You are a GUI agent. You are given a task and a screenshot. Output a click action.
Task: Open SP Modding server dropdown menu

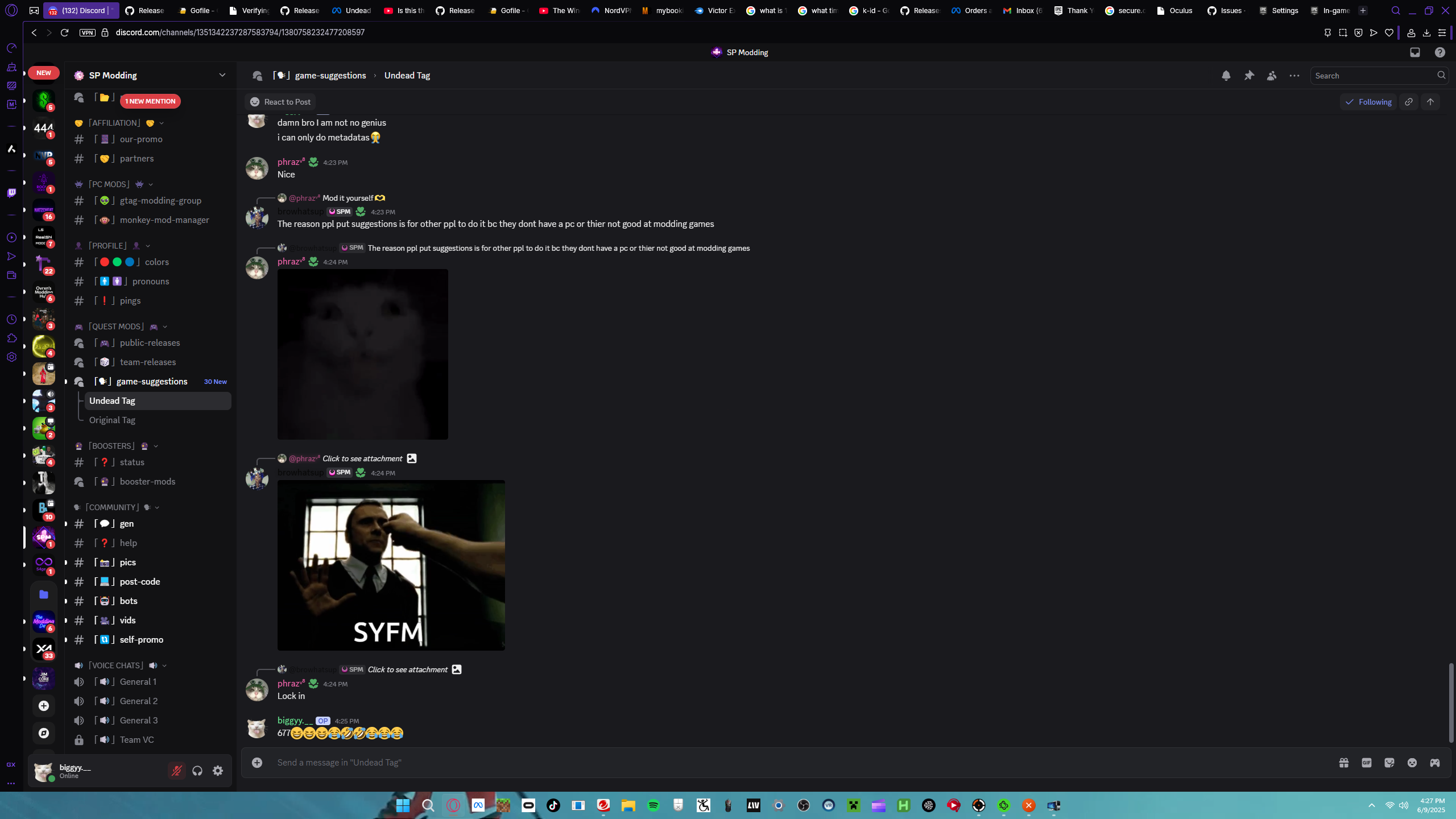click(x=222, y=75)
